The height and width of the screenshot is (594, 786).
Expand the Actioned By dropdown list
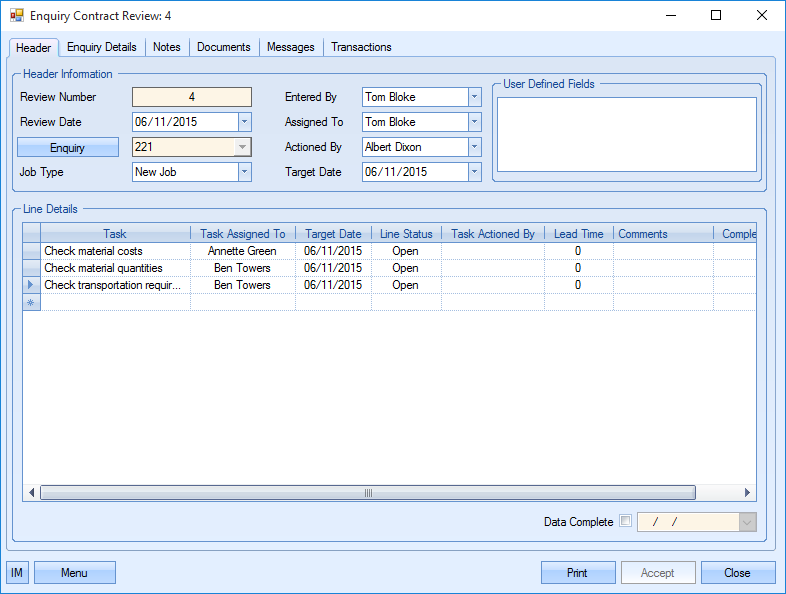[x=475, y=147]
